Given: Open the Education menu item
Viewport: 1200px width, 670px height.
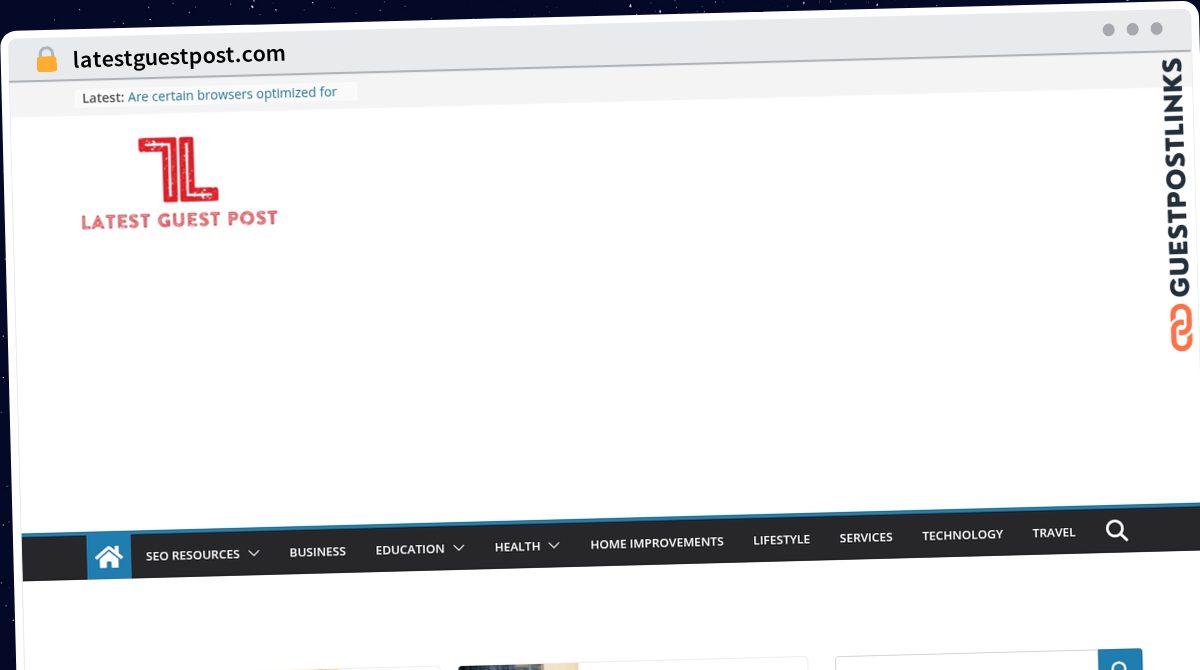Looking at the screenshot, I should [410, 549].
